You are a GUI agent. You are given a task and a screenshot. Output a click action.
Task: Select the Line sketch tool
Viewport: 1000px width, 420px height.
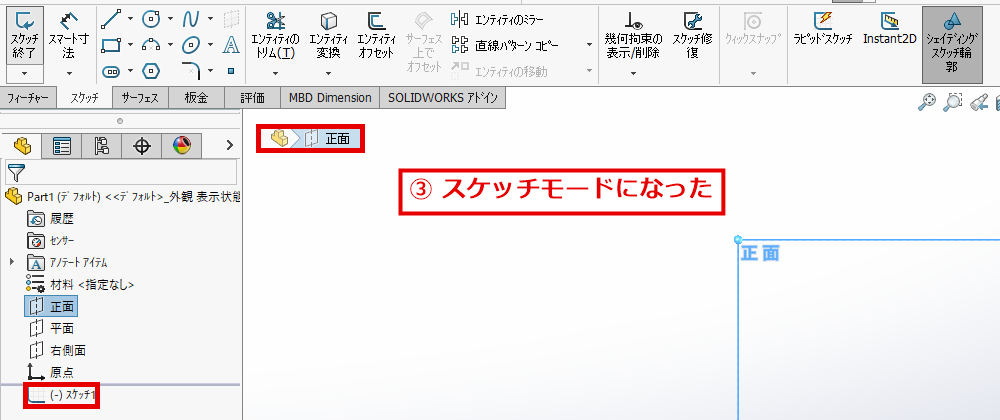pyautogui.click(x=111, y=18)
